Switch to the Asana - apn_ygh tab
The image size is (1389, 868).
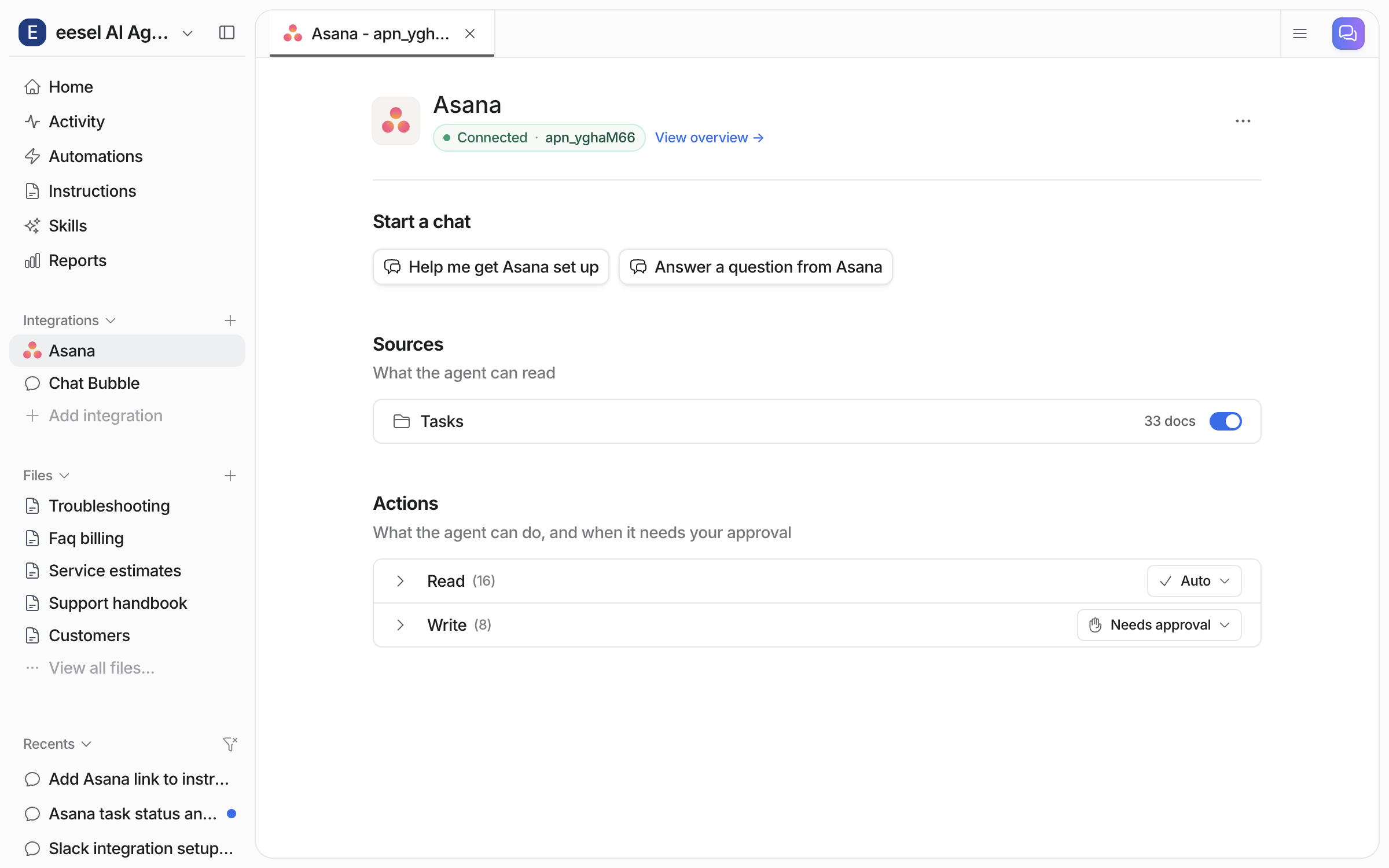[x=382, y=34]
